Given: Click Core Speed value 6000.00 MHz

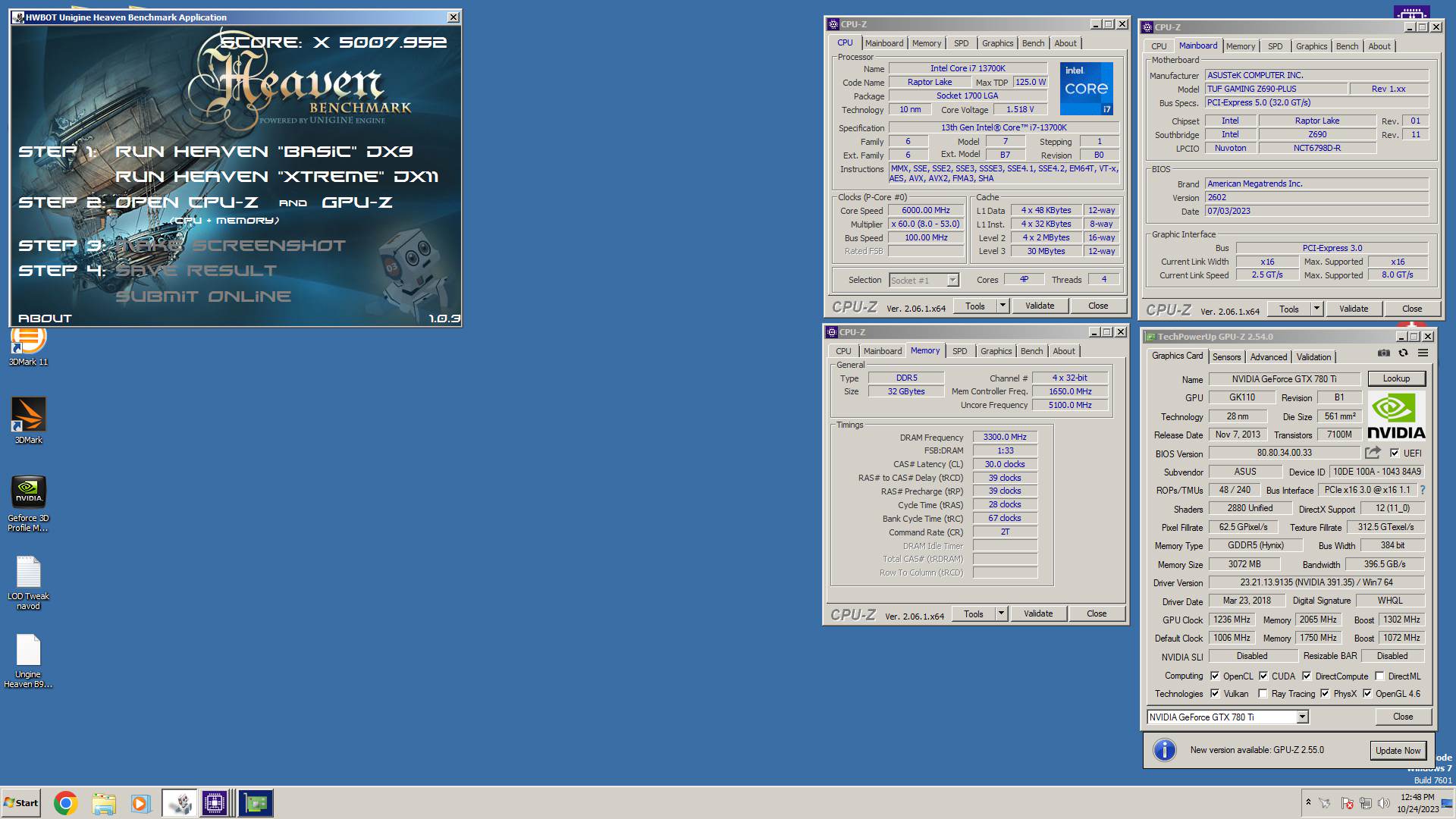Looking at the screenshot, I should [926, 210].
